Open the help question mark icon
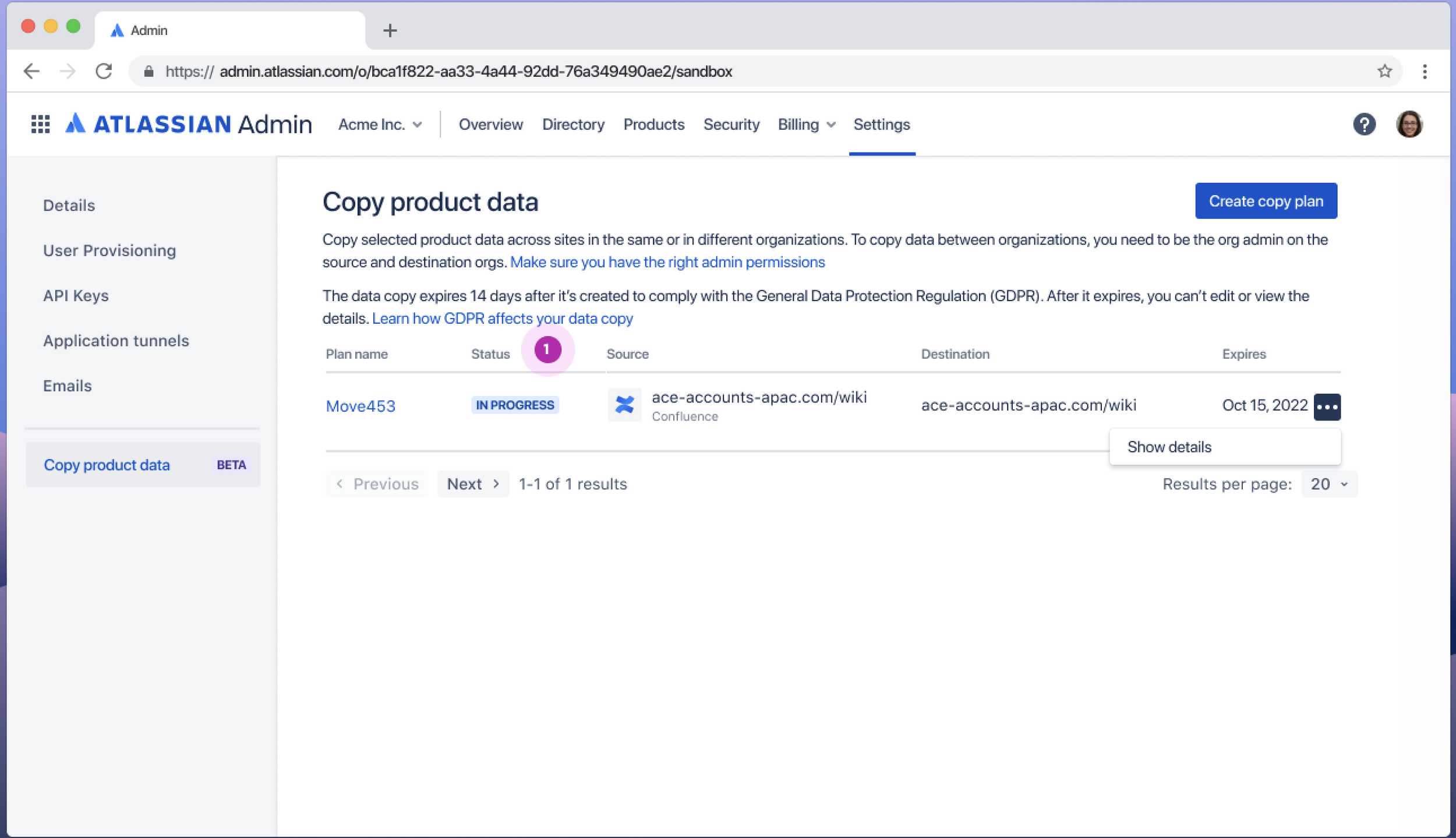The width and height of the screenshot is (1456, 838). pos(1363,124)
